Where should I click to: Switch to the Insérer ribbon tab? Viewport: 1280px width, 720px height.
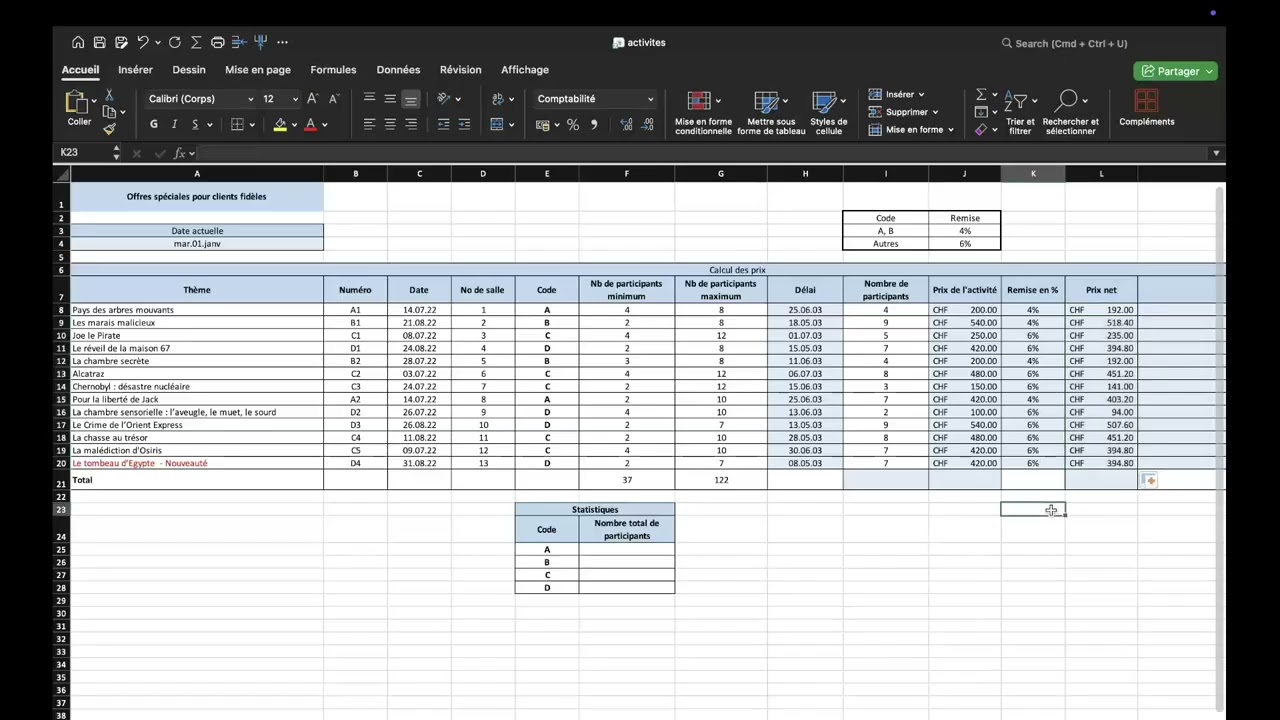[135, 70]
